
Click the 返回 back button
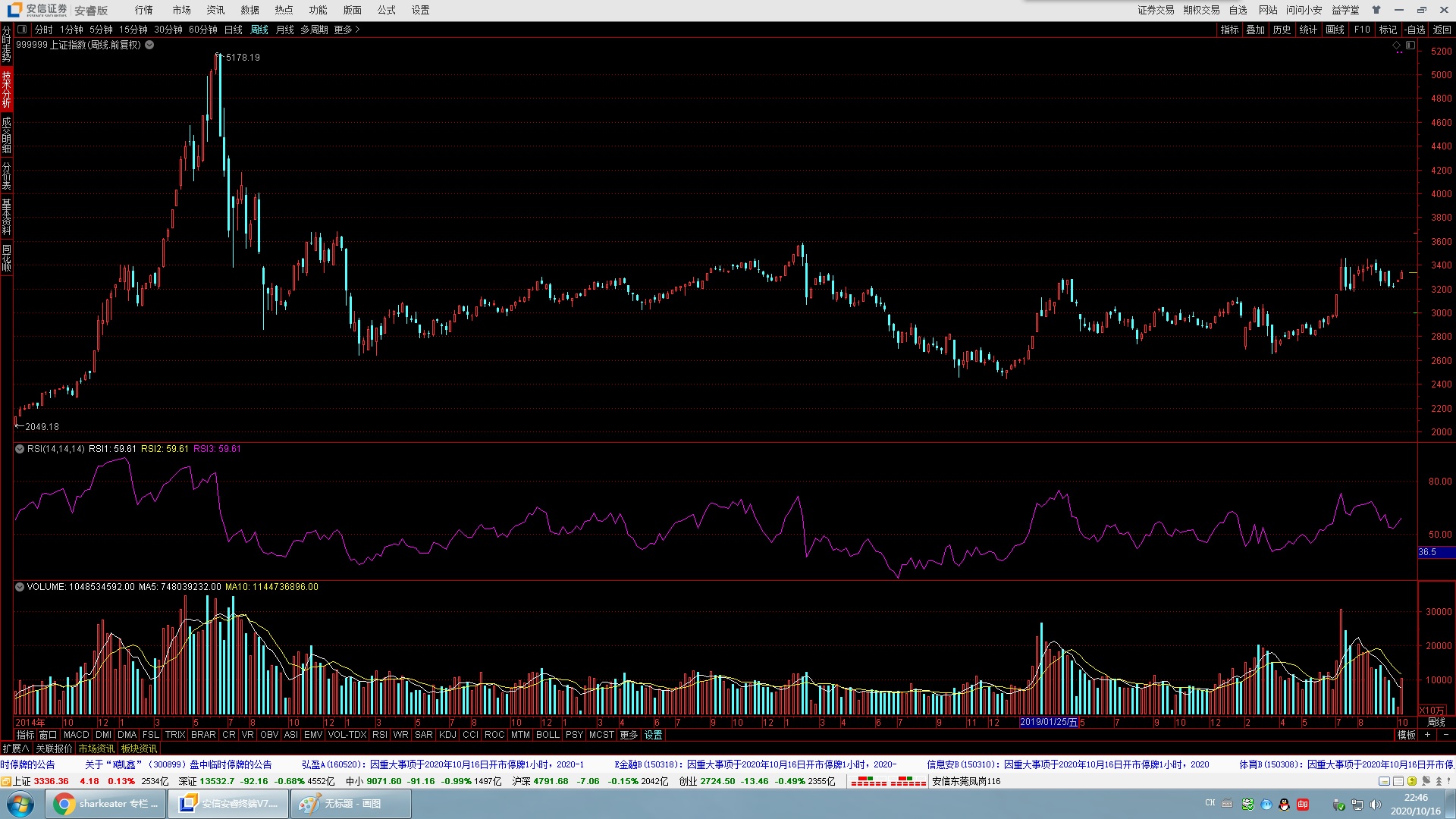(x=1442, y=30)
